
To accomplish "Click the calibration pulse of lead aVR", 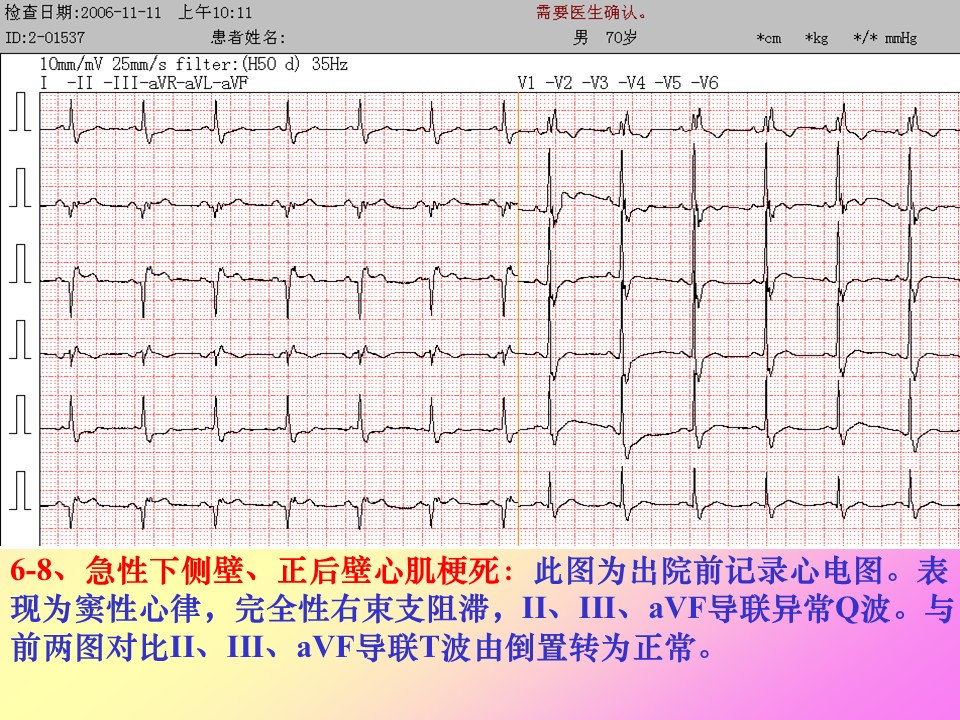I will (x=20, y=339).
